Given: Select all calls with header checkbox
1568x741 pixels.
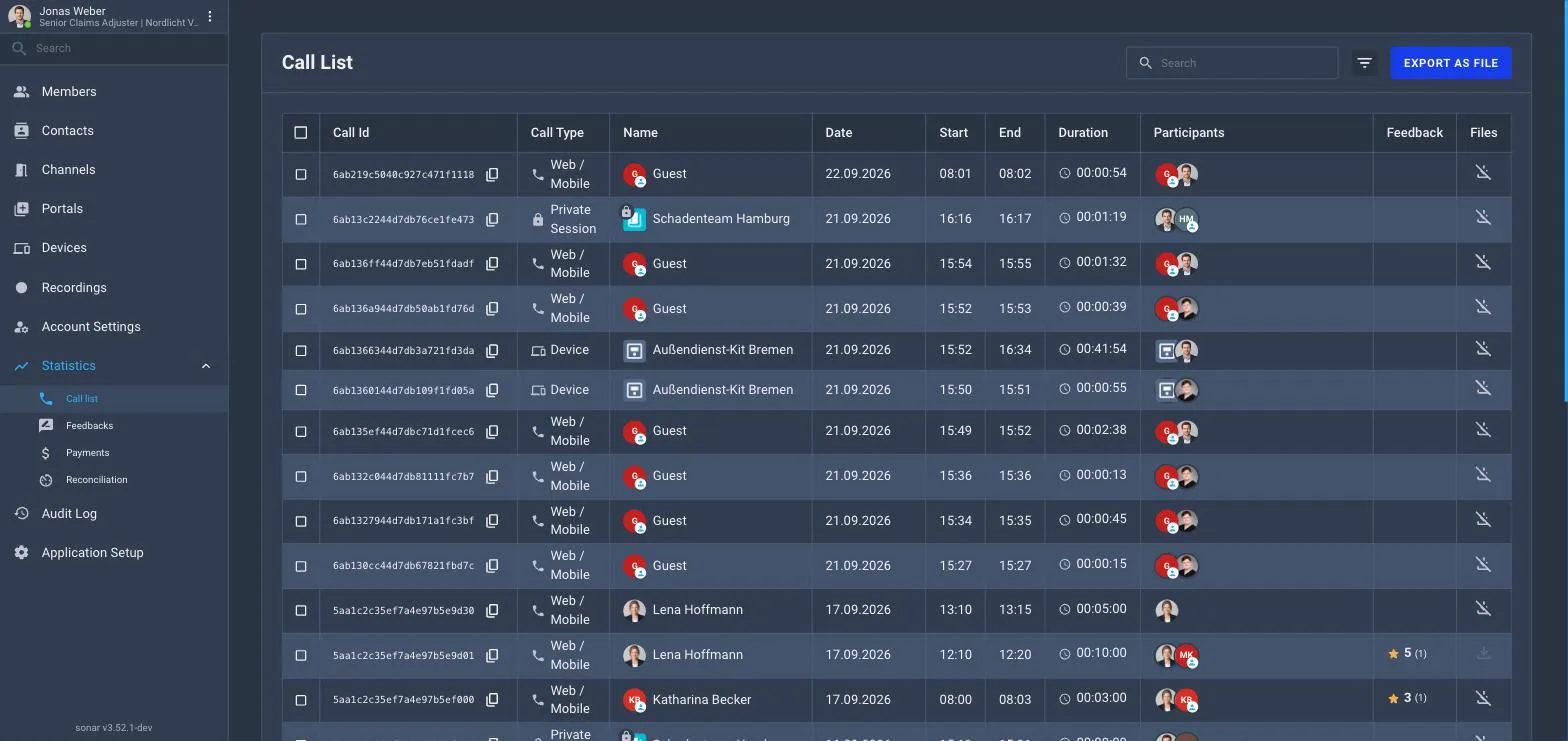Looking at the screenshot, I should pos(301,132).
